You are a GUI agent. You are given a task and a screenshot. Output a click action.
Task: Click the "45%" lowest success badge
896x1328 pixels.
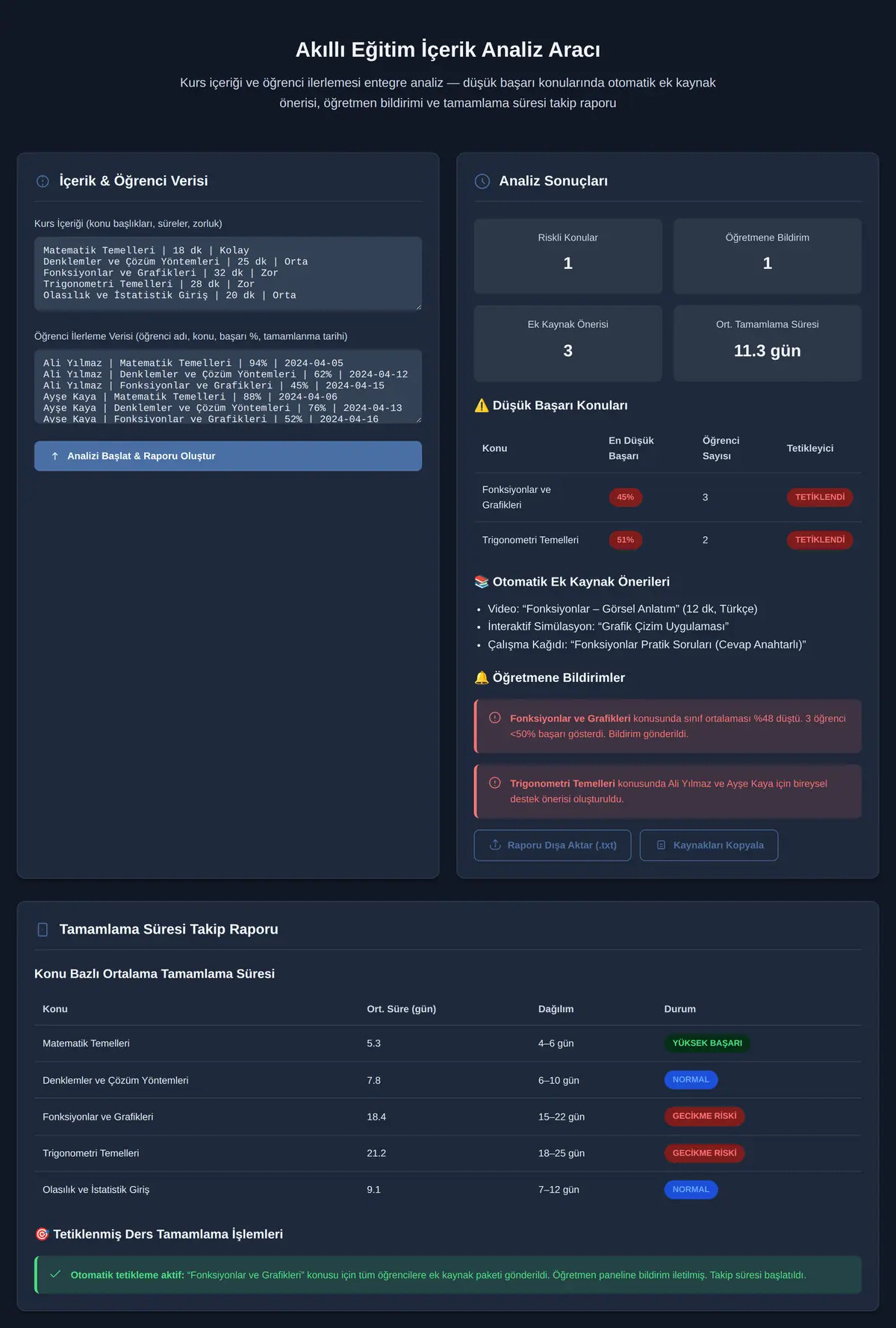(x=626, y=497)
